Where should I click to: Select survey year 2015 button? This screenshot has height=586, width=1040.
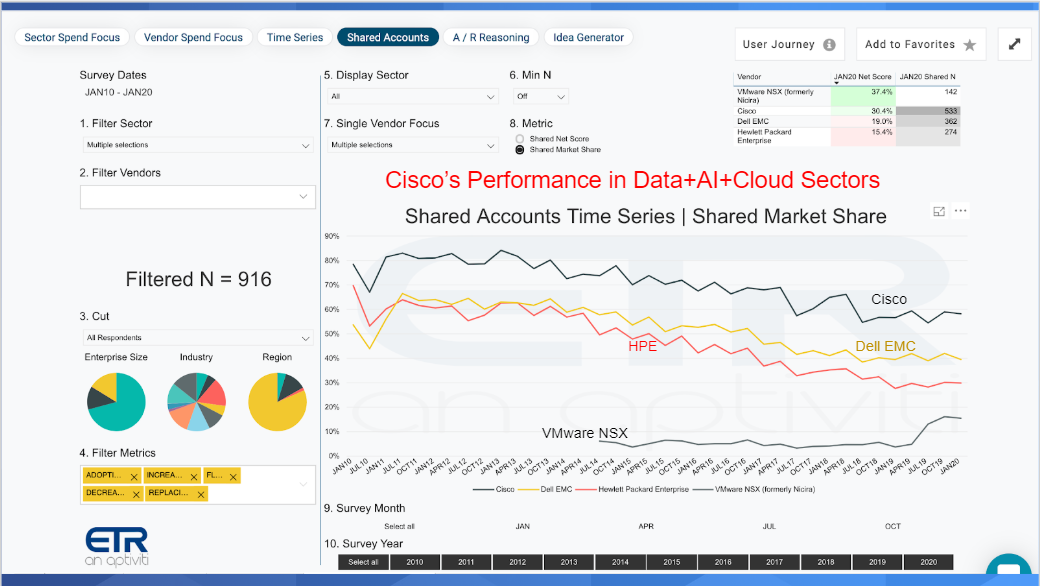[x=671, y=562]
